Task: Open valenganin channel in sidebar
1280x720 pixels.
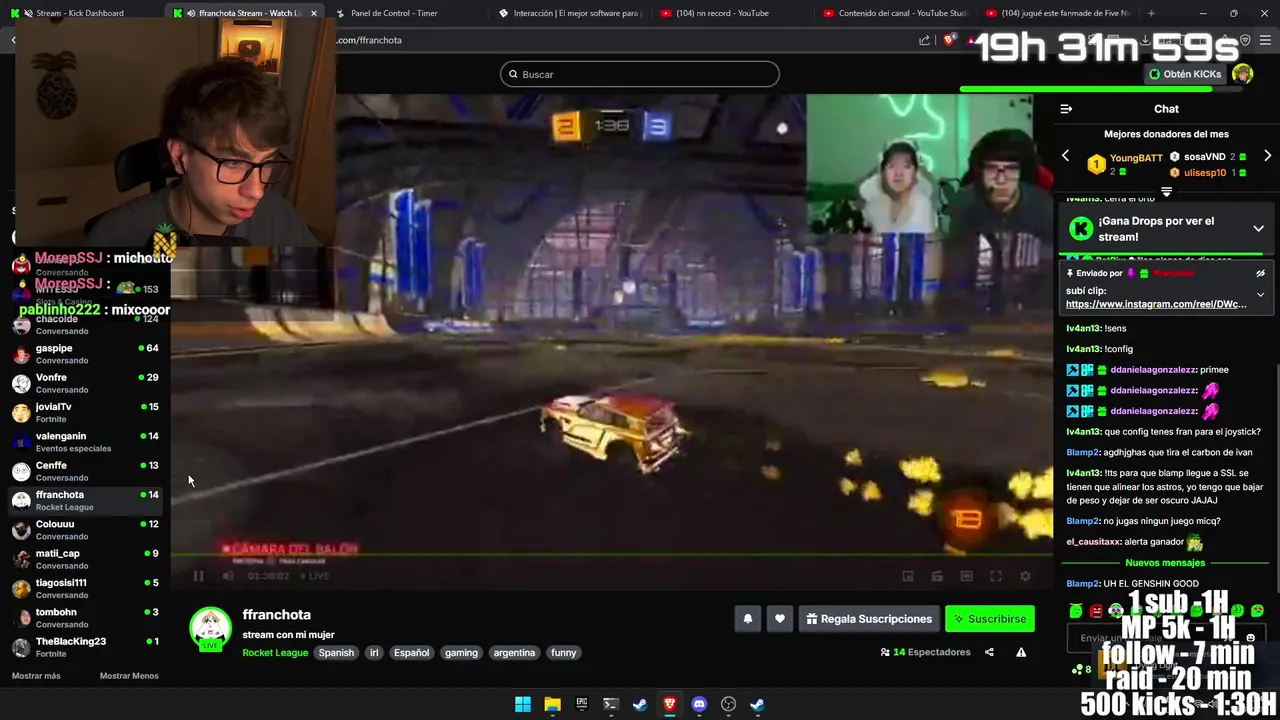Action: coord(85,442)
